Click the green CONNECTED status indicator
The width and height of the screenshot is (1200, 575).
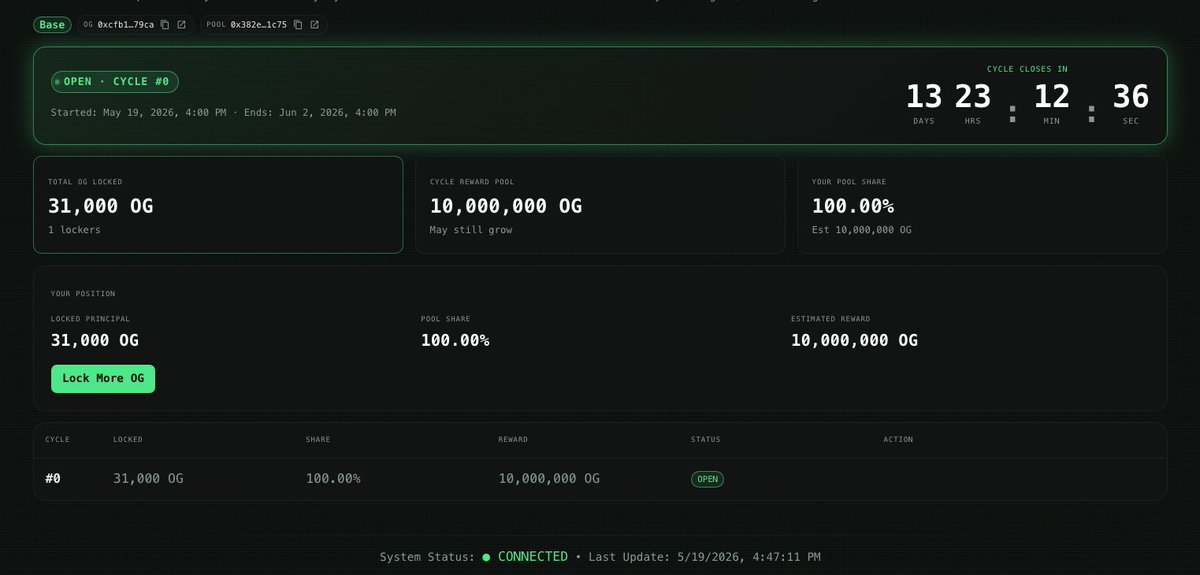[525, 556]
